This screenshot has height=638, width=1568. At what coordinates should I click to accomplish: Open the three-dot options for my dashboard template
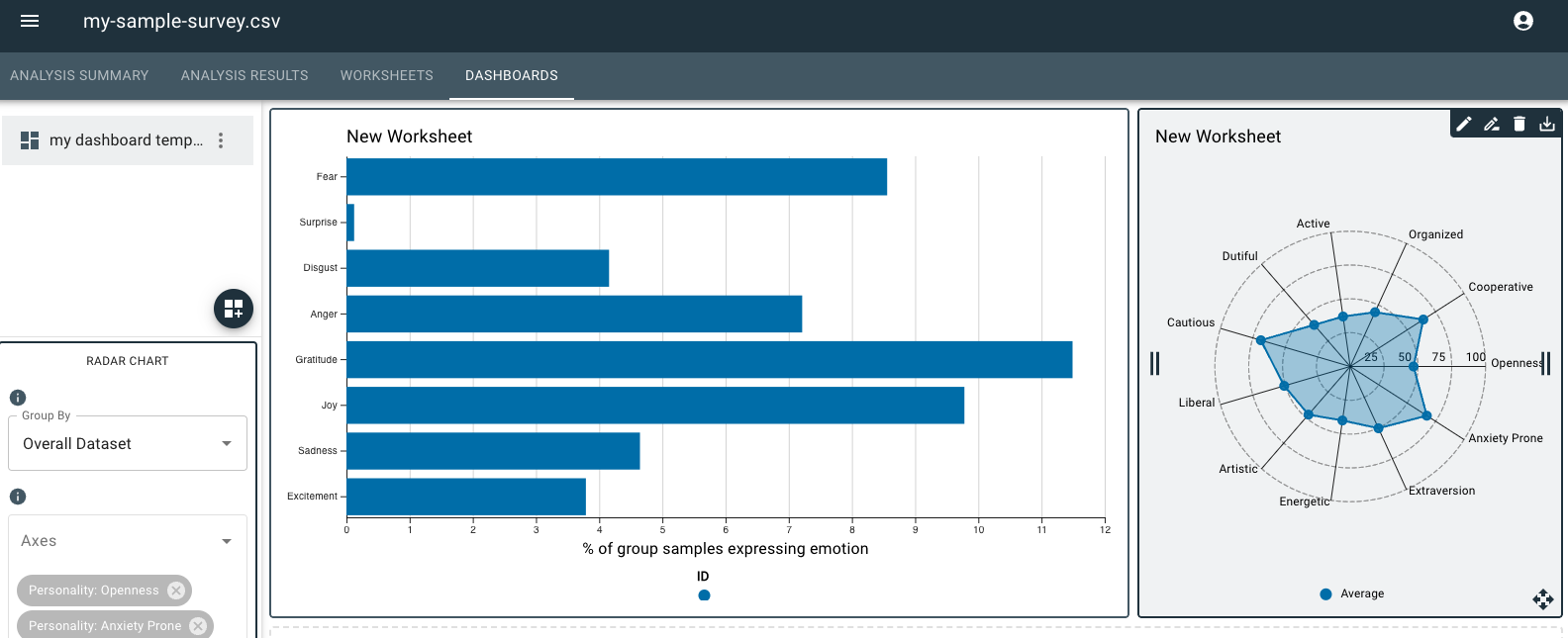221,140
